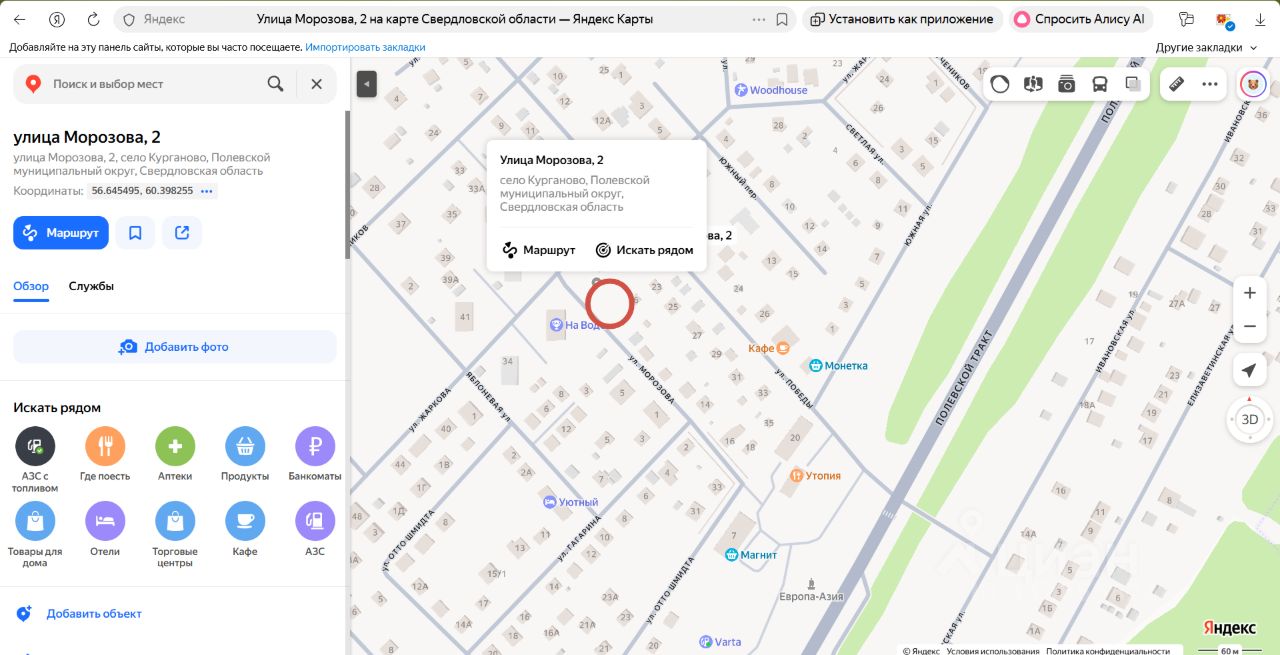This screenshot has height=655, width=1280.
Task: Open the browser downloads arrow
Action: (1259, 19)
